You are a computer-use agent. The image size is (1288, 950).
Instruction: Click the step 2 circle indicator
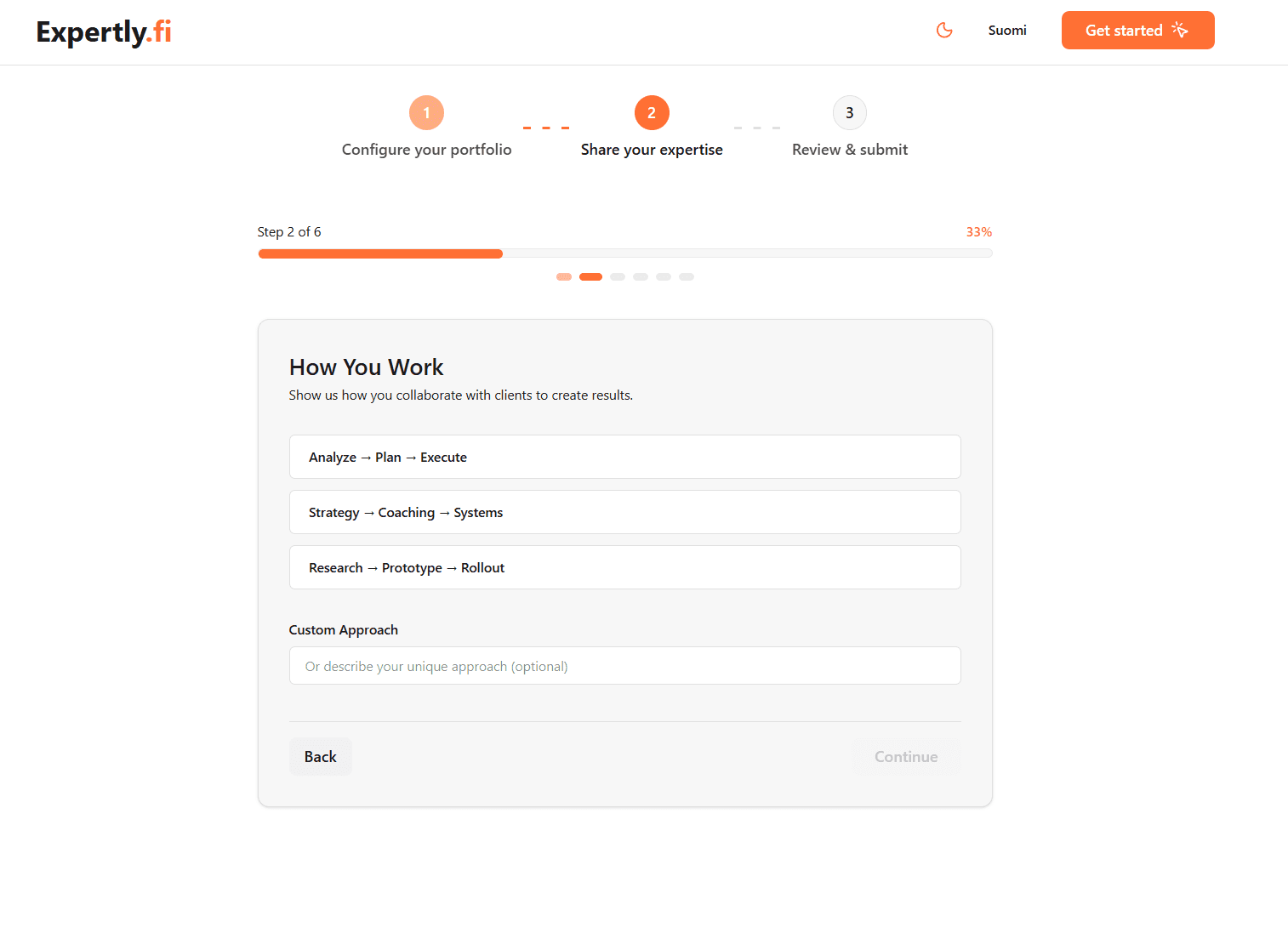[x=652, y=113]
